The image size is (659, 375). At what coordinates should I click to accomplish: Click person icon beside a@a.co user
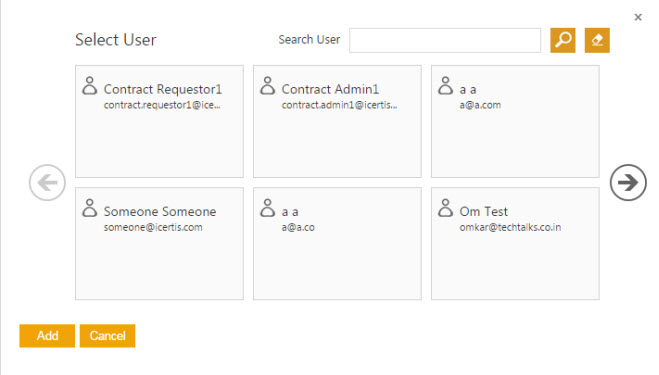click(x=267, y=208)
